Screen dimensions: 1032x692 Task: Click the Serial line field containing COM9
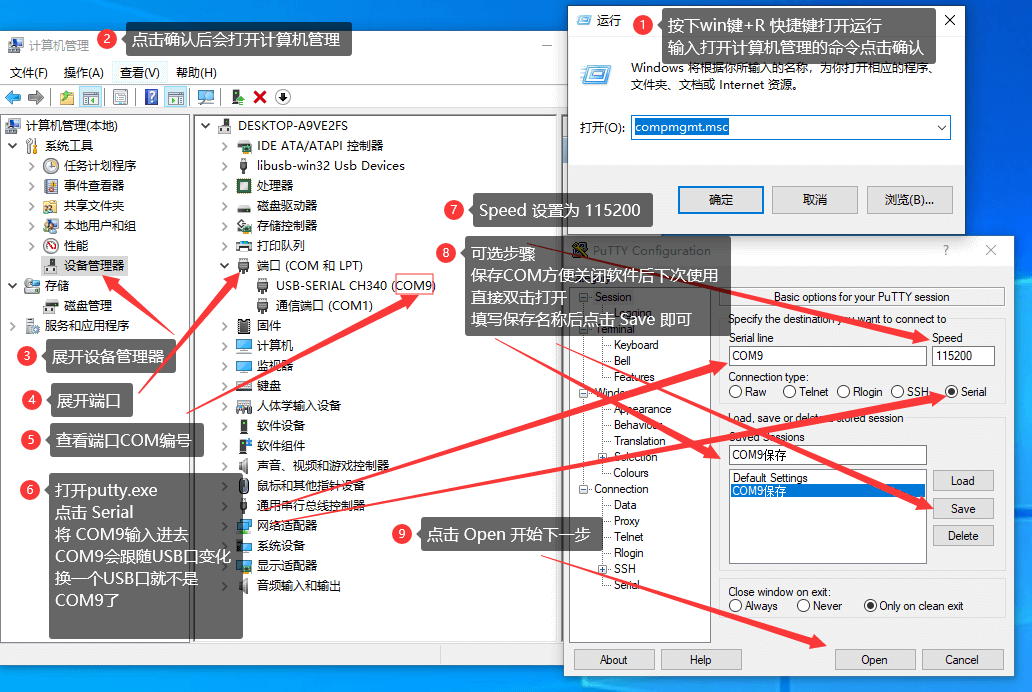(827, 356)
